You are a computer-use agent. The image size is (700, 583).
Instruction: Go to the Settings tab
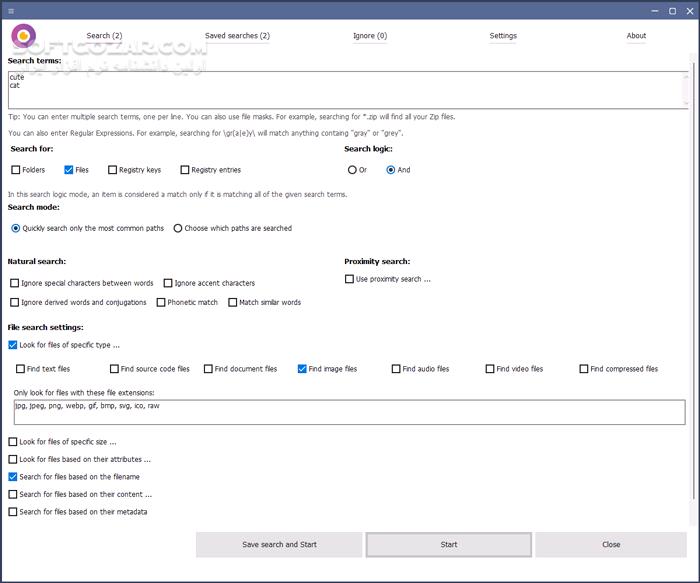tap(503, 36)
